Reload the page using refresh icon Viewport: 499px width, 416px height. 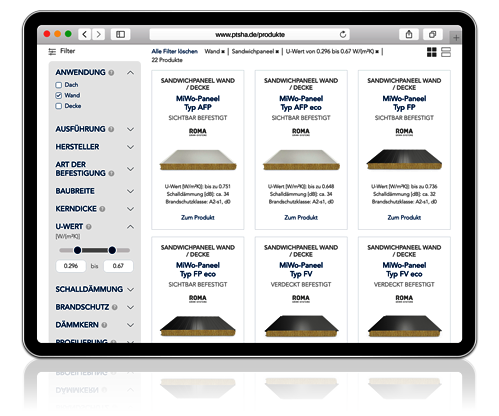[343, 34]
